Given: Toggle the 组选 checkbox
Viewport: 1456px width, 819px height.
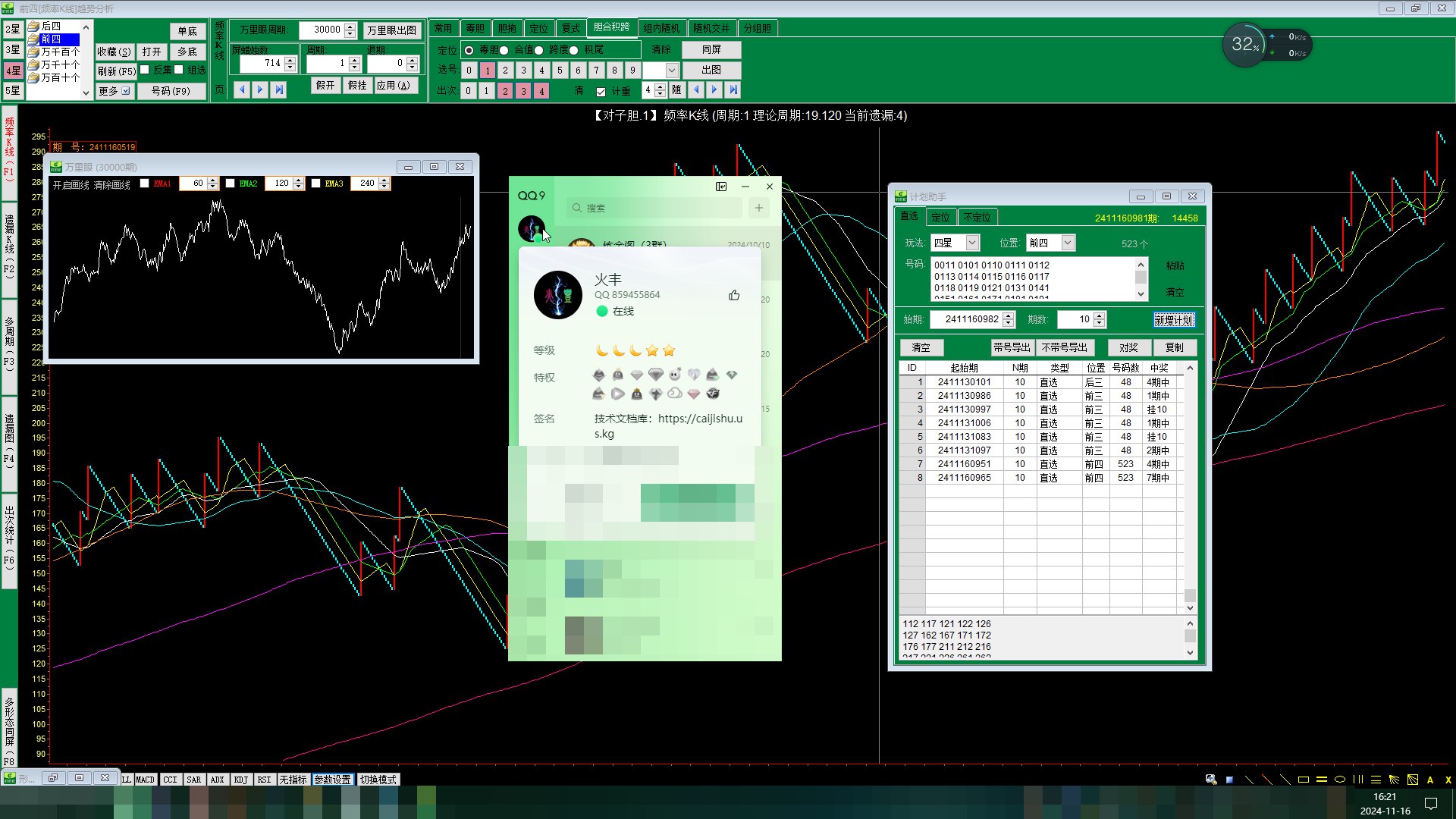Looking at the screenshot, I should coord(178,70).
